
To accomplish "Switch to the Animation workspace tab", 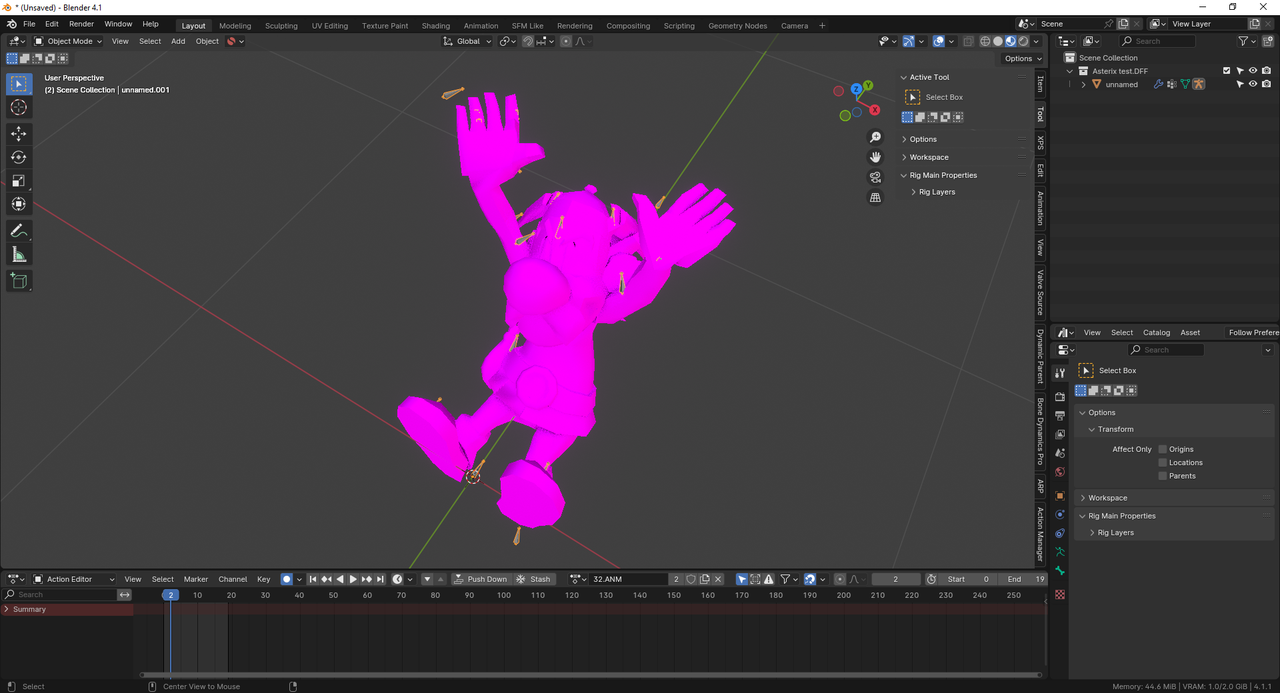I will pyautogui.click(x=481, y=25).
